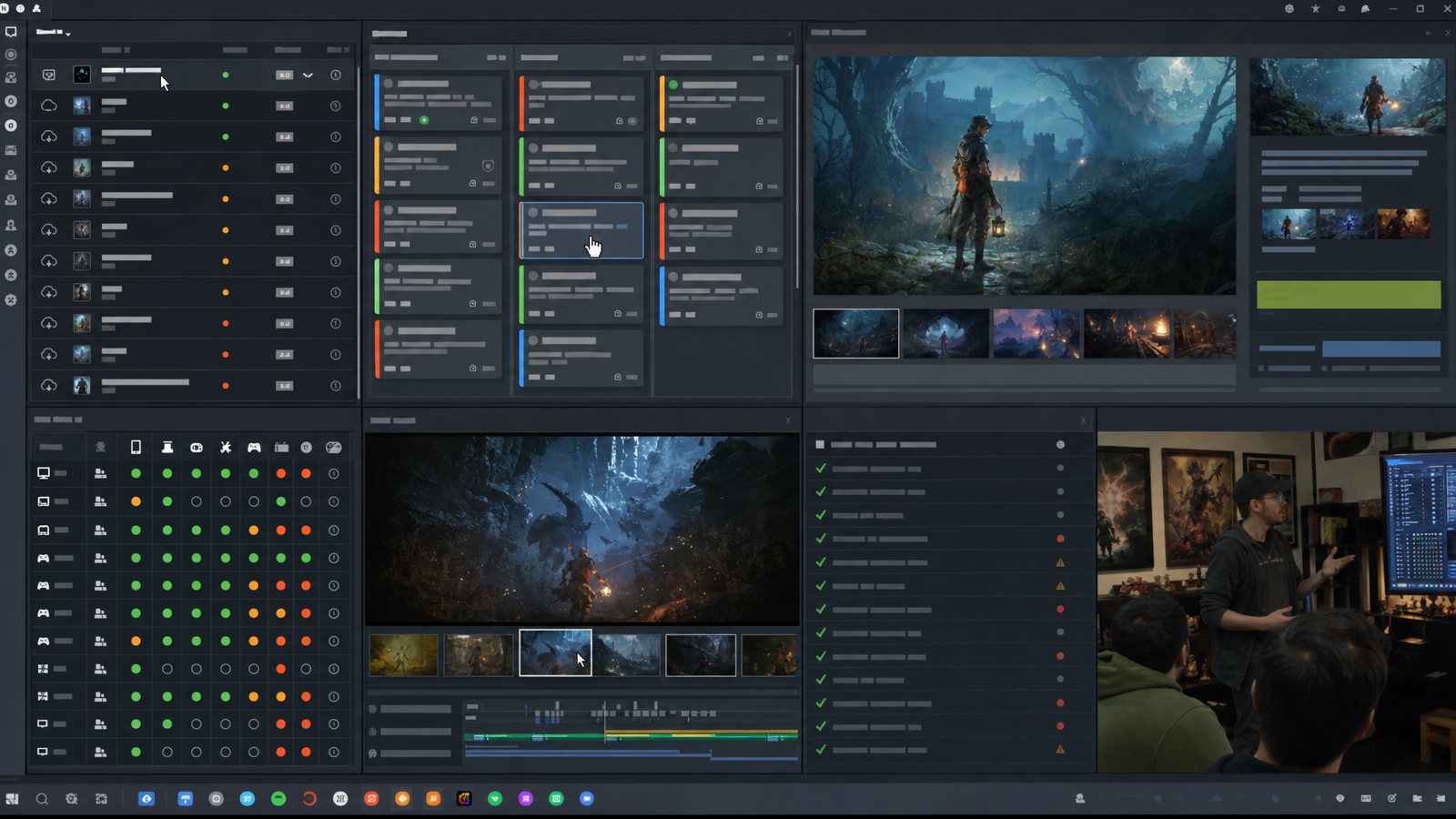Image resolution: width=1456 pixels, height=819 pixels.
Task: Click the presenter webcam video feed
Action: [x=1276, y=602]
